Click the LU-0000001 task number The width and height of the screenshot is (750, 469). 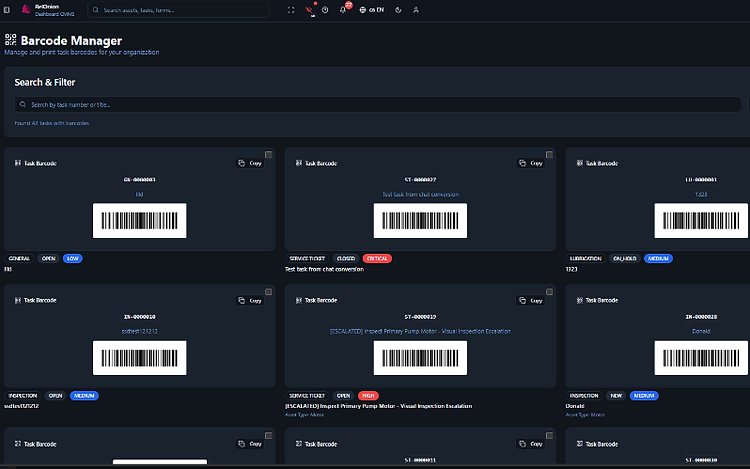[x=701, y=179]
